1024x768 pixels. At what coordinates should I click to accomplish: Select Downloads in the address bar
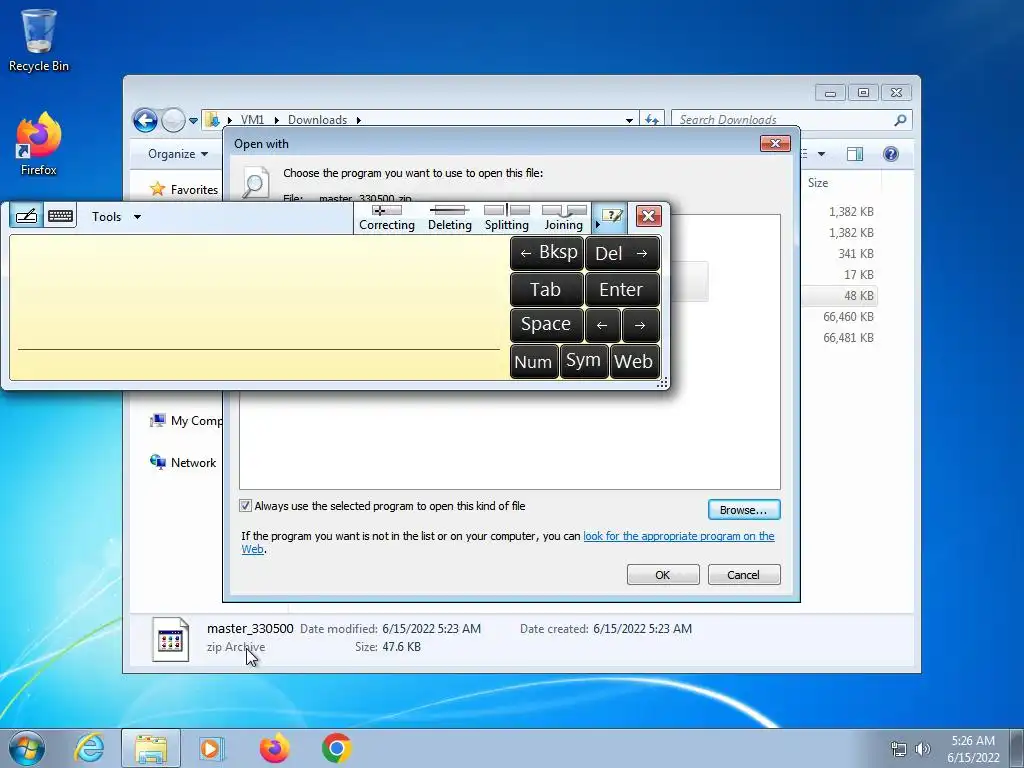pyautogui.click(x=317, y=120)
